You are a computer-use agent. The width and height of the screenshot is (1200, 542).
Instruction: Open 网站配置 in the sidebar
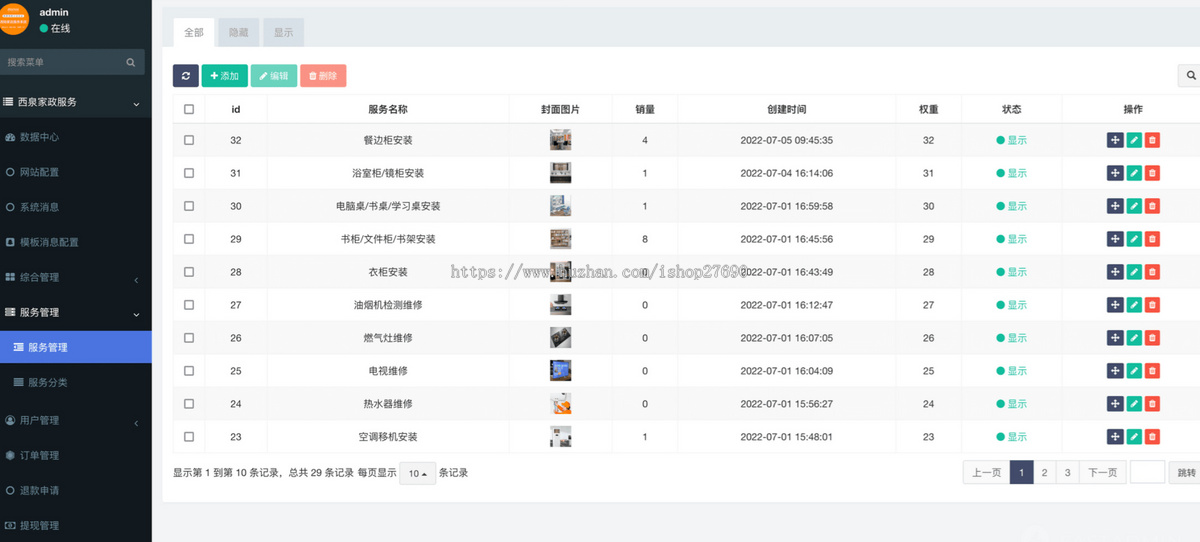tap(76, 172)
